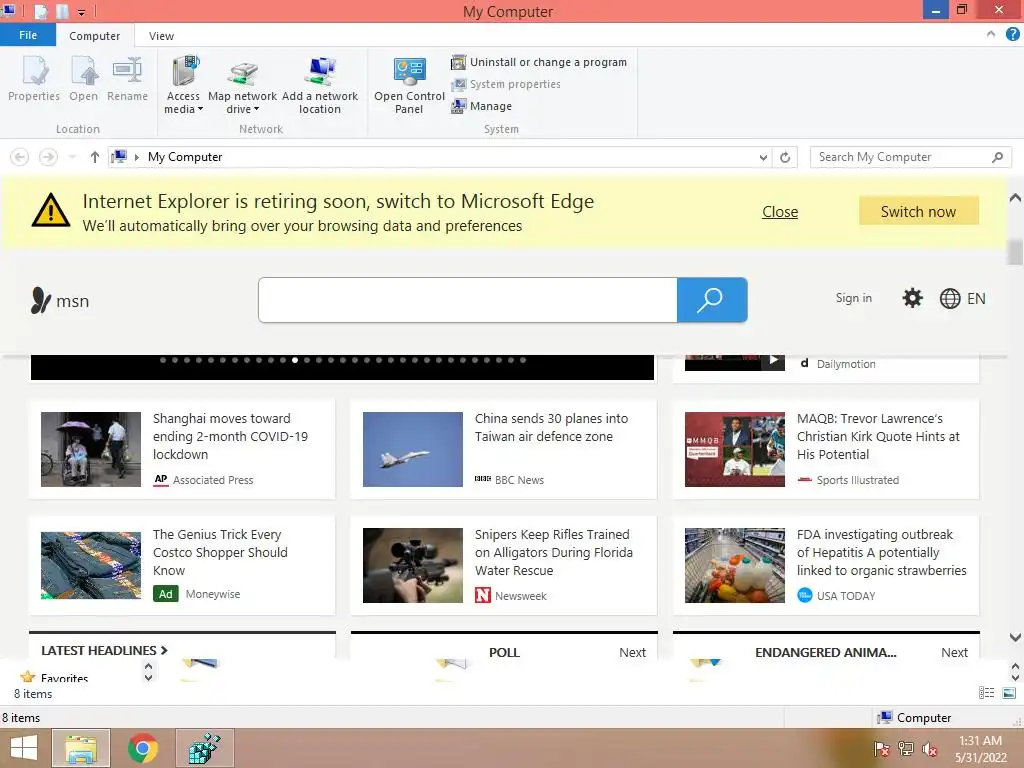Open MAQB Trevor Lawrence article
Screen dimensions: 1024x768
click(x=878, y=436)
